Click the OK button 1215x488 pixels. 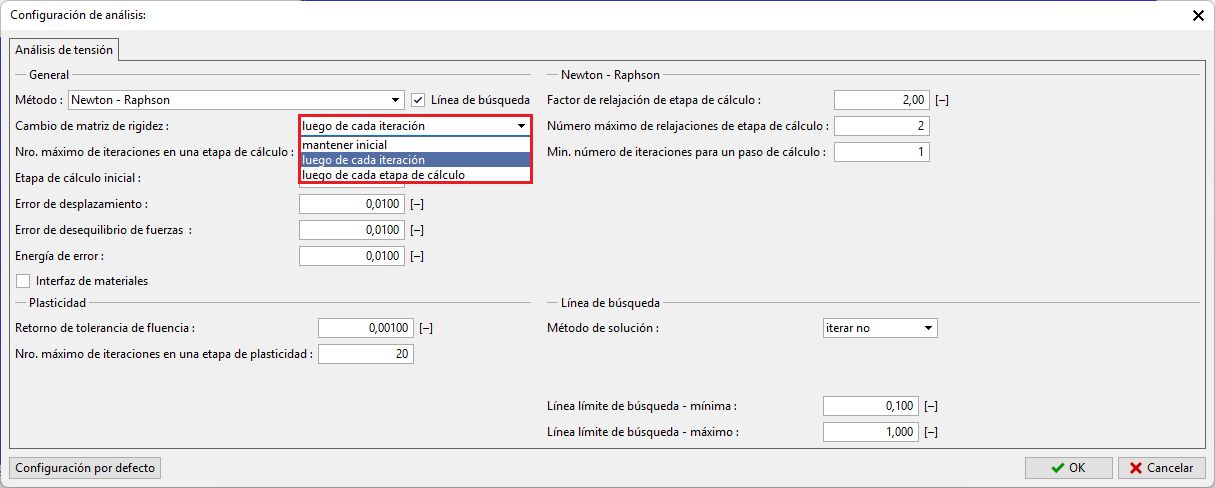click(1068, 468)
